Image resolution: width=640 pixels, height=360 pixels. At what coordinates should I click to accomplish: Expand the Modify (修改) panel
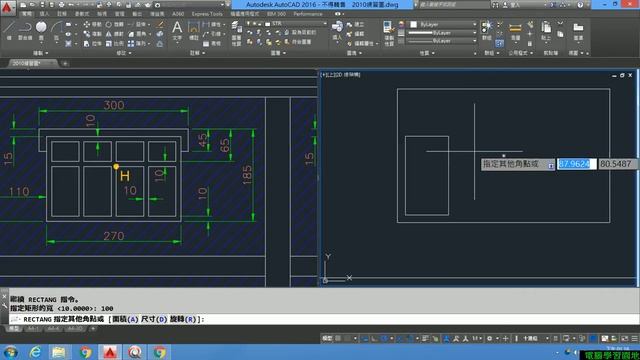[124, 53]
